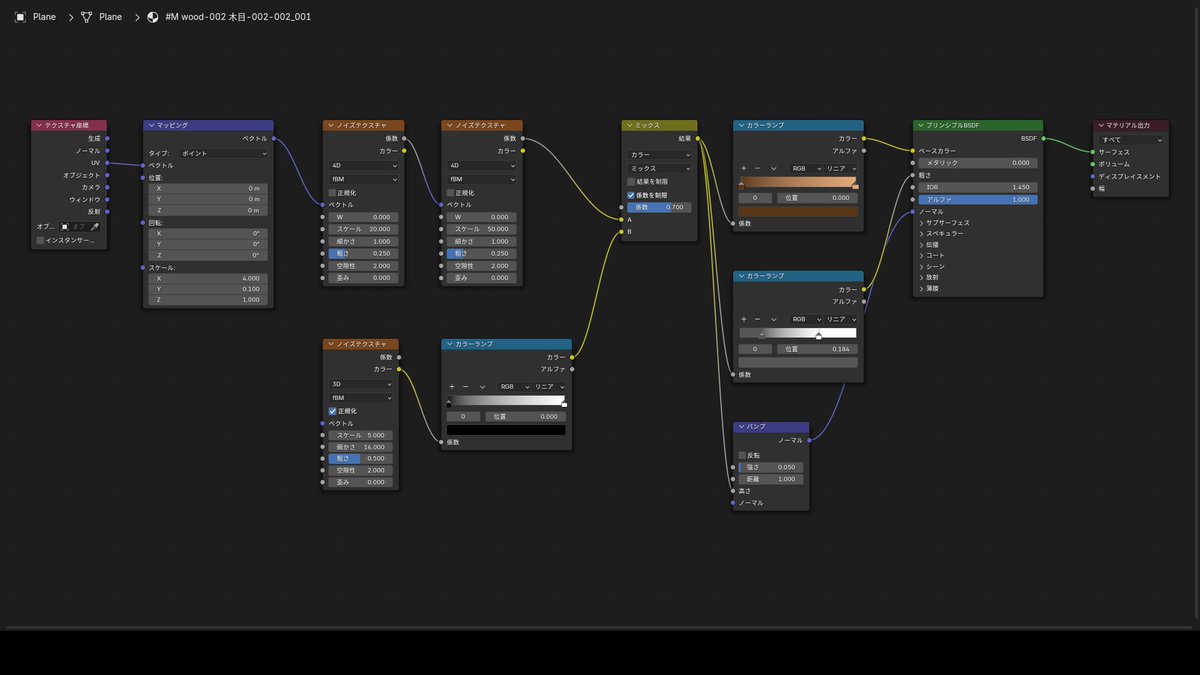Image resolution: width=1200 pixels, height=675 pixels.
Task: Remove a color stop with − in black-swatch カラーランプ
Action: click(x=465, y=386)
